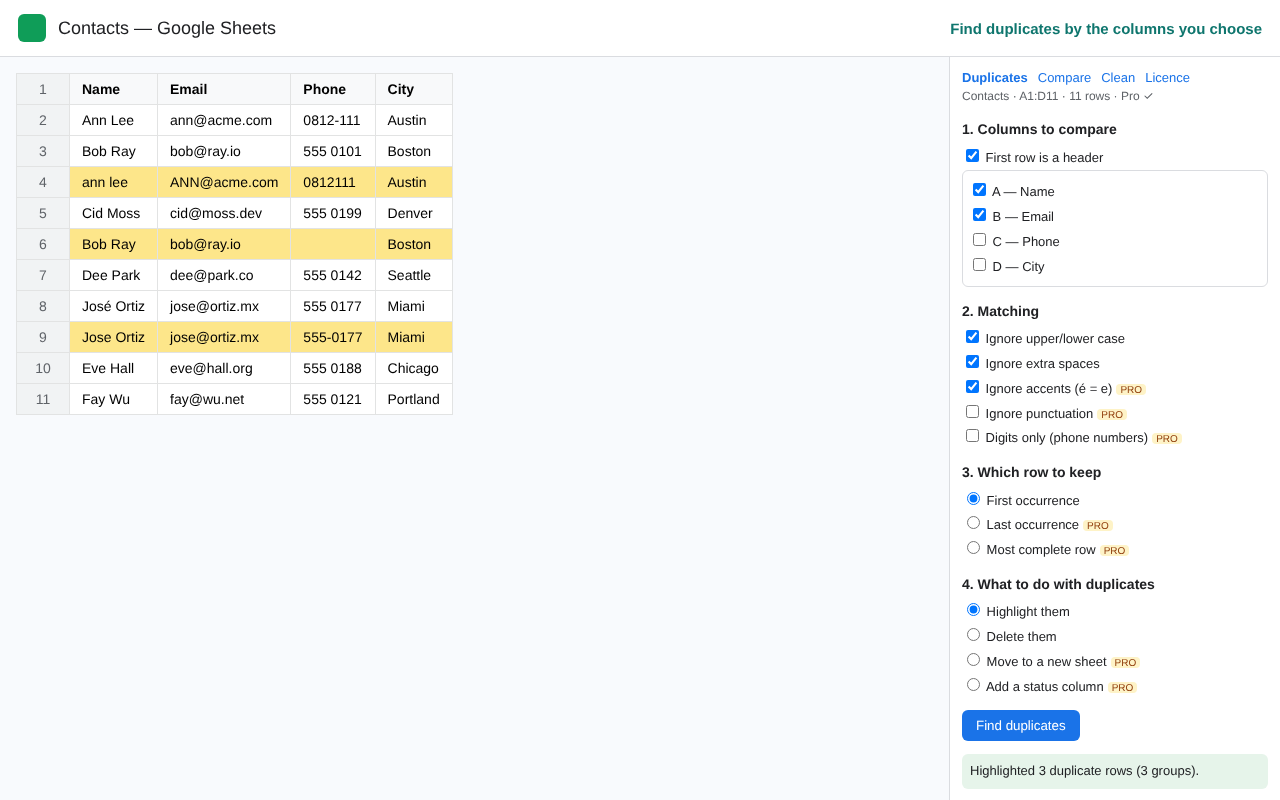
Task: Select cell ann@acme.com in row 2
Action: click(224, 120)
